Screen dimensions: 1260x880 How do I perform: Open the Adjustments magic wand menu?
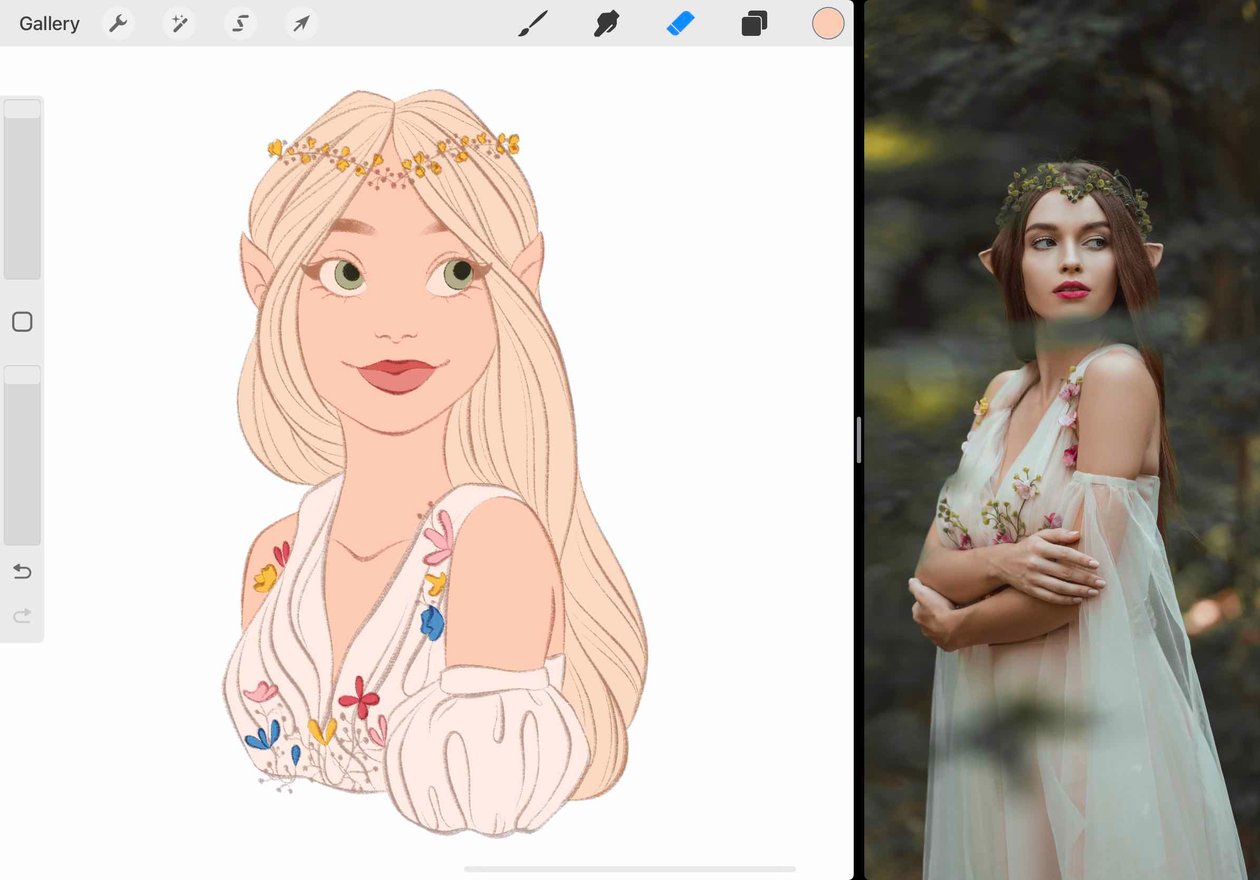179,23
